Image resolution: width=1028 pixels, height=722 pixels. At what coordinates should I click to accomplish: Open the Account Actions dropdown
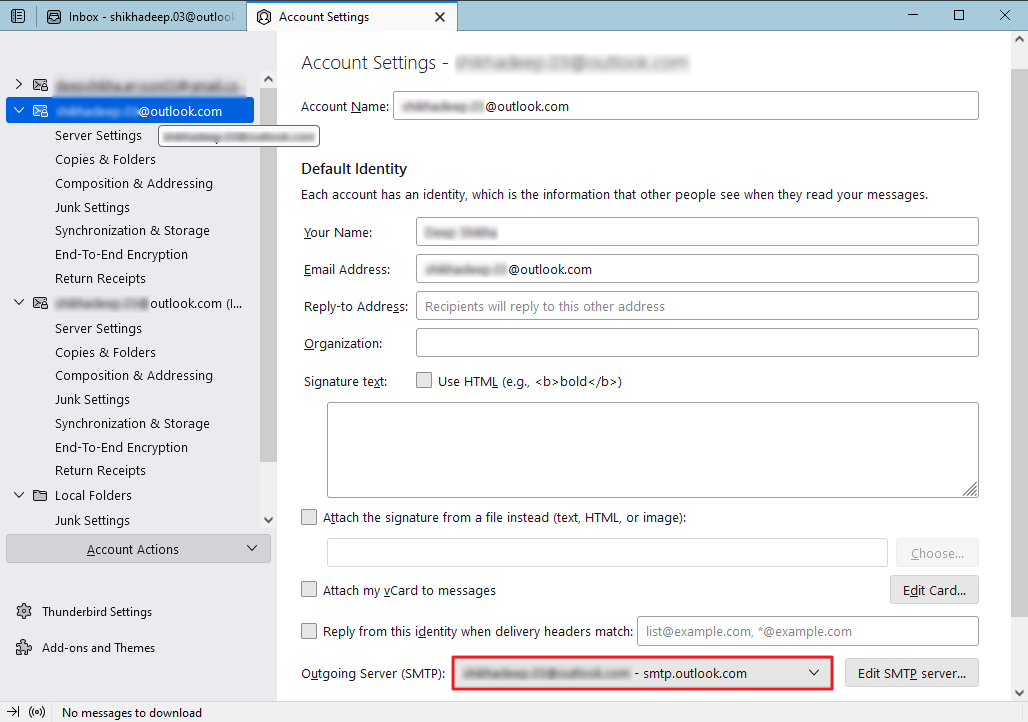pyautogui.click(x=138, y=549)
